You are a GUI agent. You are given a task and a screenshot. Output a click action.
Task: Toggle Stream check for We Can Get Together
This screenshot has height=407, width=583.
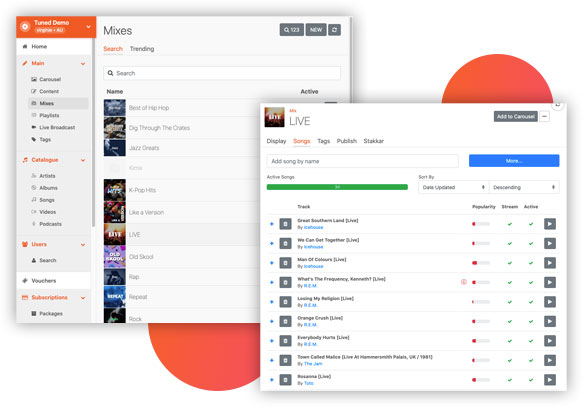(510, 243)
